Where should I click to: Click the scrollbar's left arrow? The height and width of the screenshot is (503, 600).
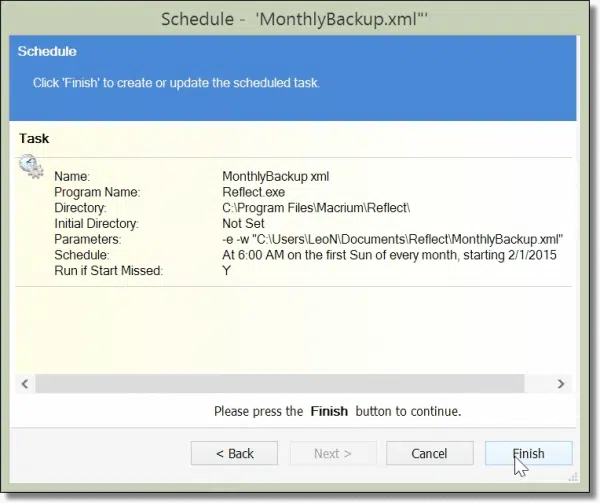pos(25,384)
